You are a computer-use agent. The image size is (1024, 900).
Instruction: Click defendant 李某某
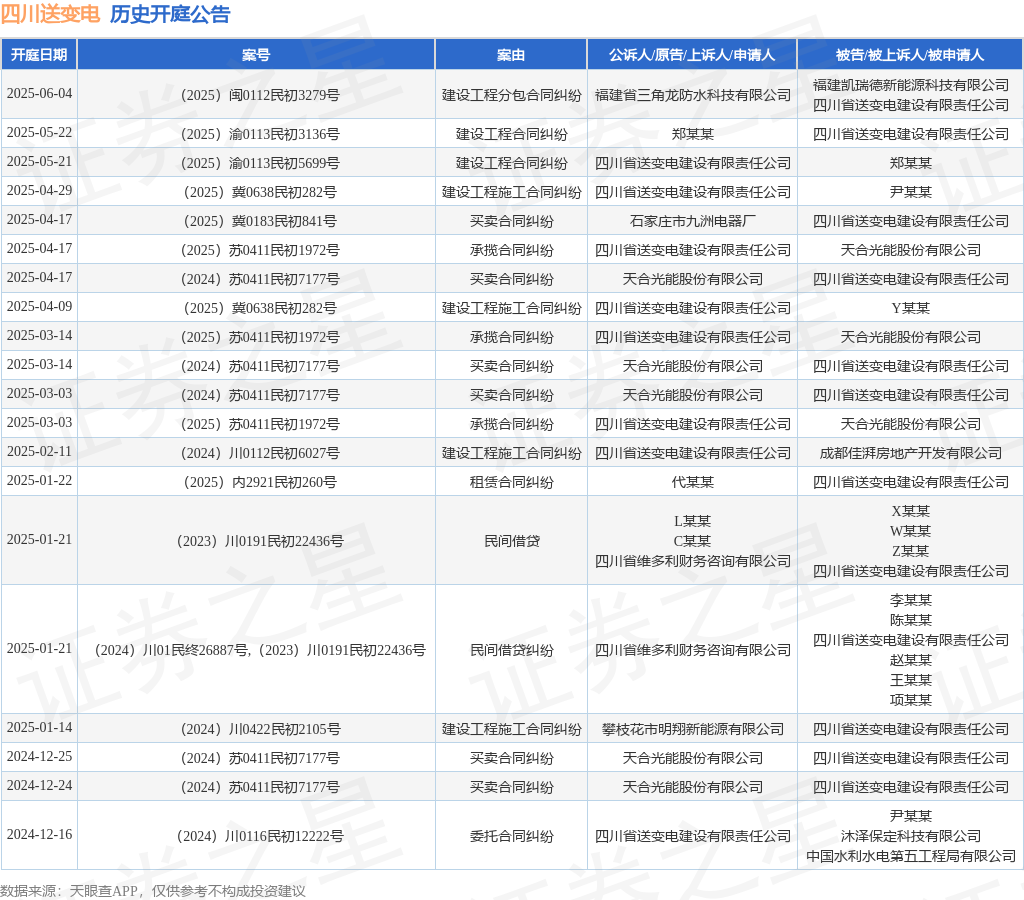click(x=910, y=600)
